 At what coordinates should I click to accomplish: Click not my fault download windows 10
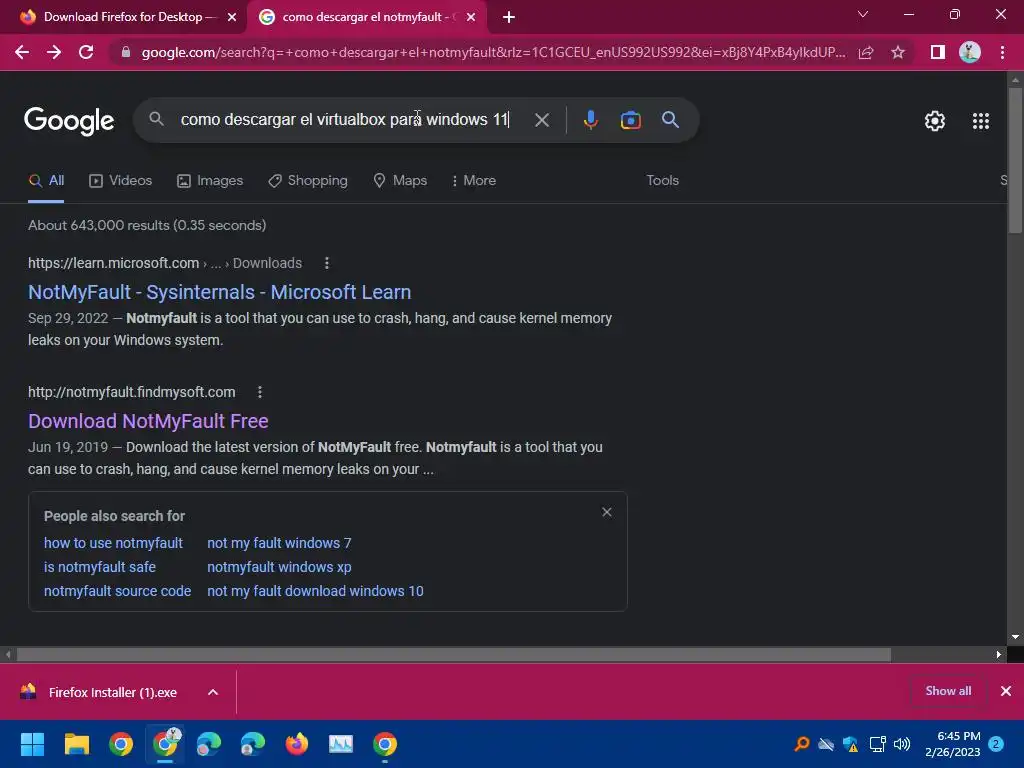(x=315, y=591)
